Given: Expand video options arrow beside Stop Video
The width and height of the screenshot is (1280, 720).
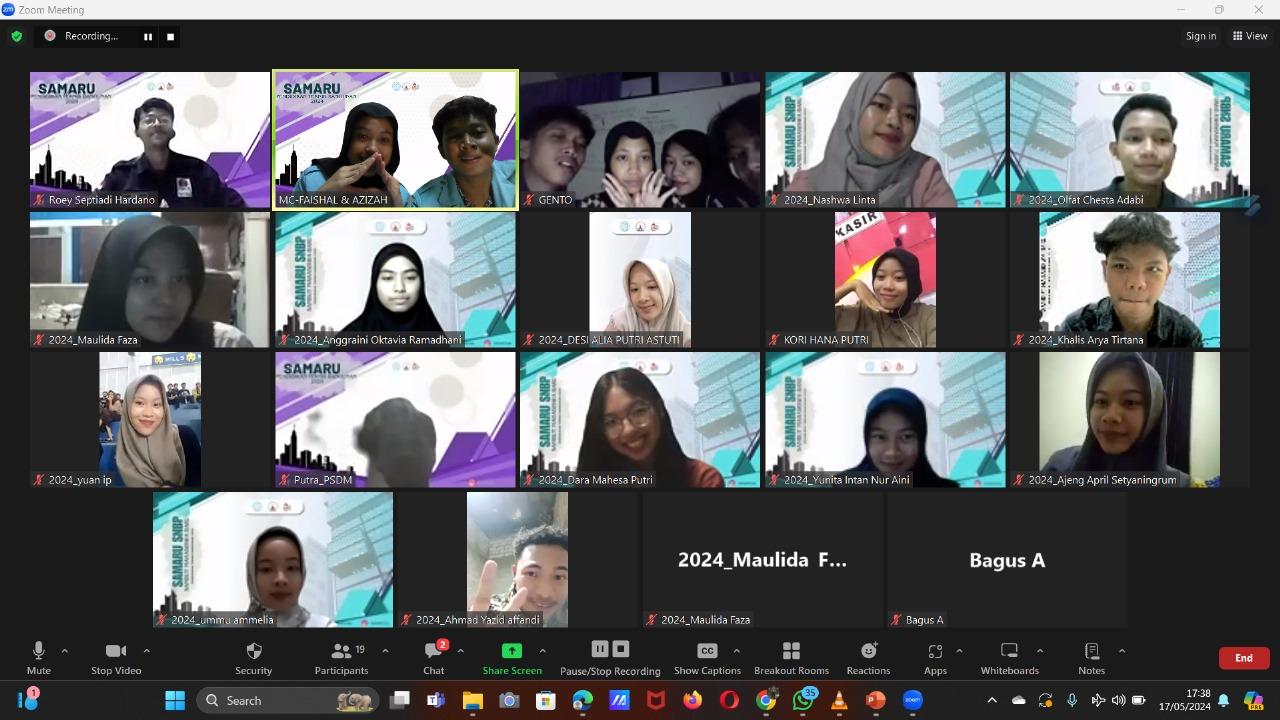Looking at the screenshot, I should [x=146, y=651].
